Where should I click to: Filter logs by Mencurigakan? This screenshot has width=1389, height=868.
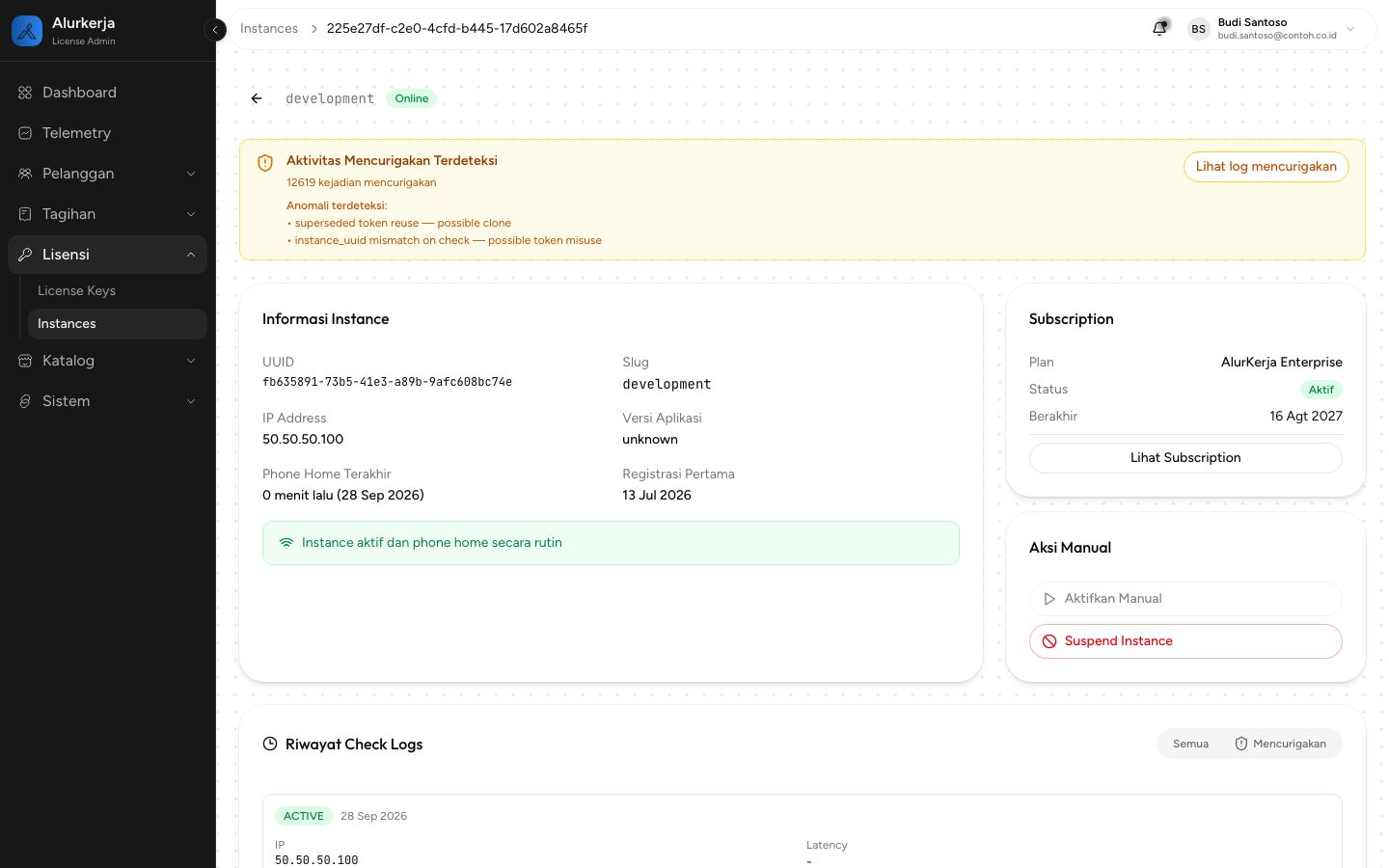[1280, 744]
